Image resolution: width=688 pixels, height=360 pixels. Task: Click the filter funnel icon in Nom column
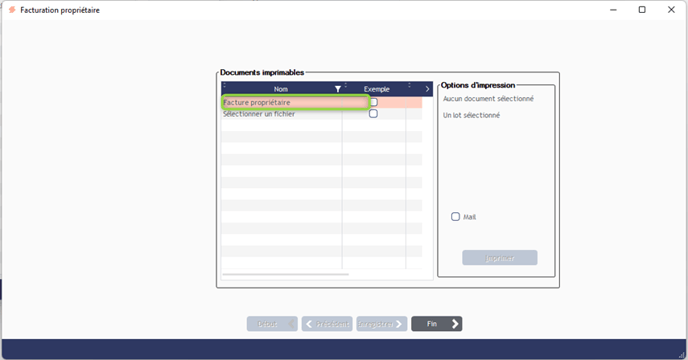click(x=337, y=89)
